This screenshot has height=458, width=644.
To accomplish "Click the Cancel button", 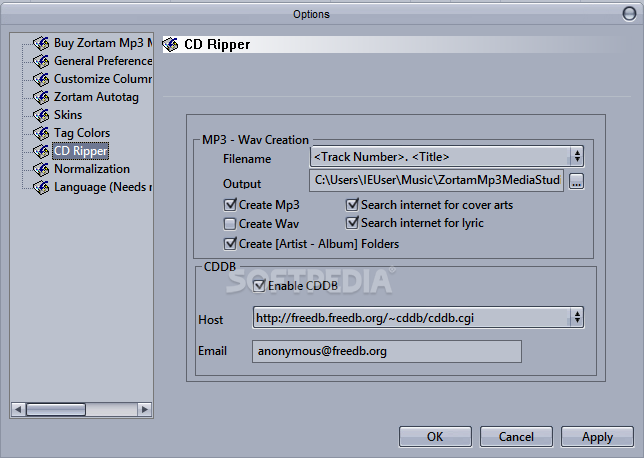I will [x=516, y=436].
